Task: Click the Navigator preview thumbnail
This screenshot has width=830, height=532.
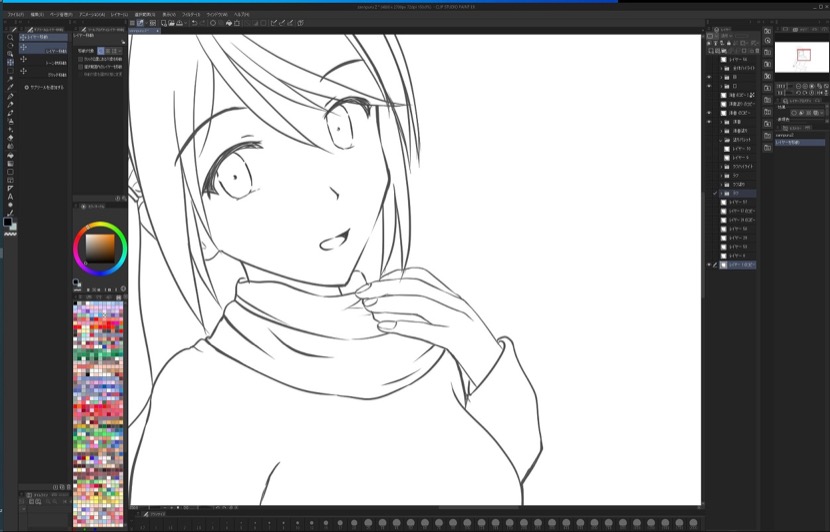Action: coord(801,57)
